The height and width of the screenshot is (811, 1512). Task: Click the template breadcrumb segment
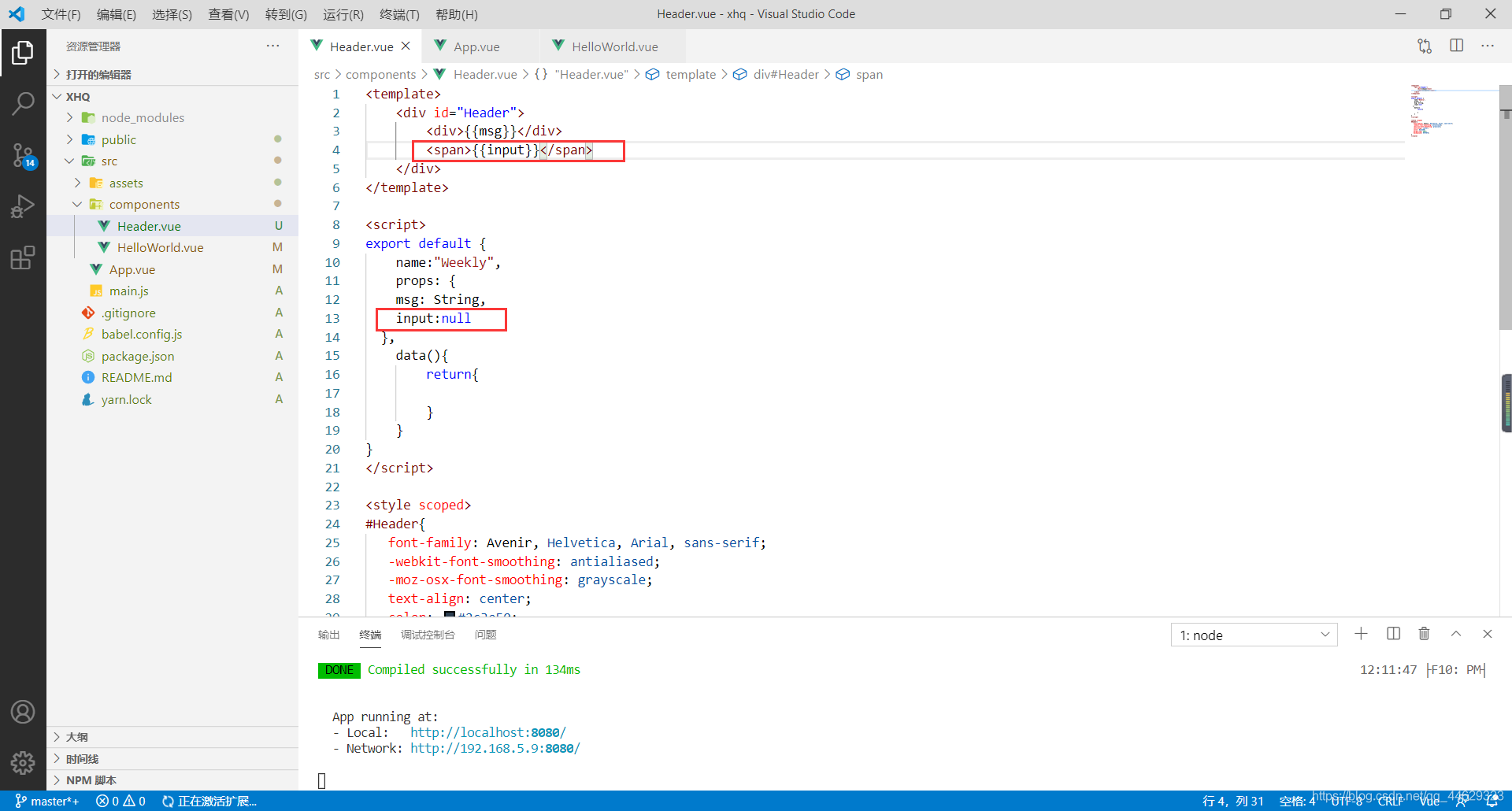[681, 74]
